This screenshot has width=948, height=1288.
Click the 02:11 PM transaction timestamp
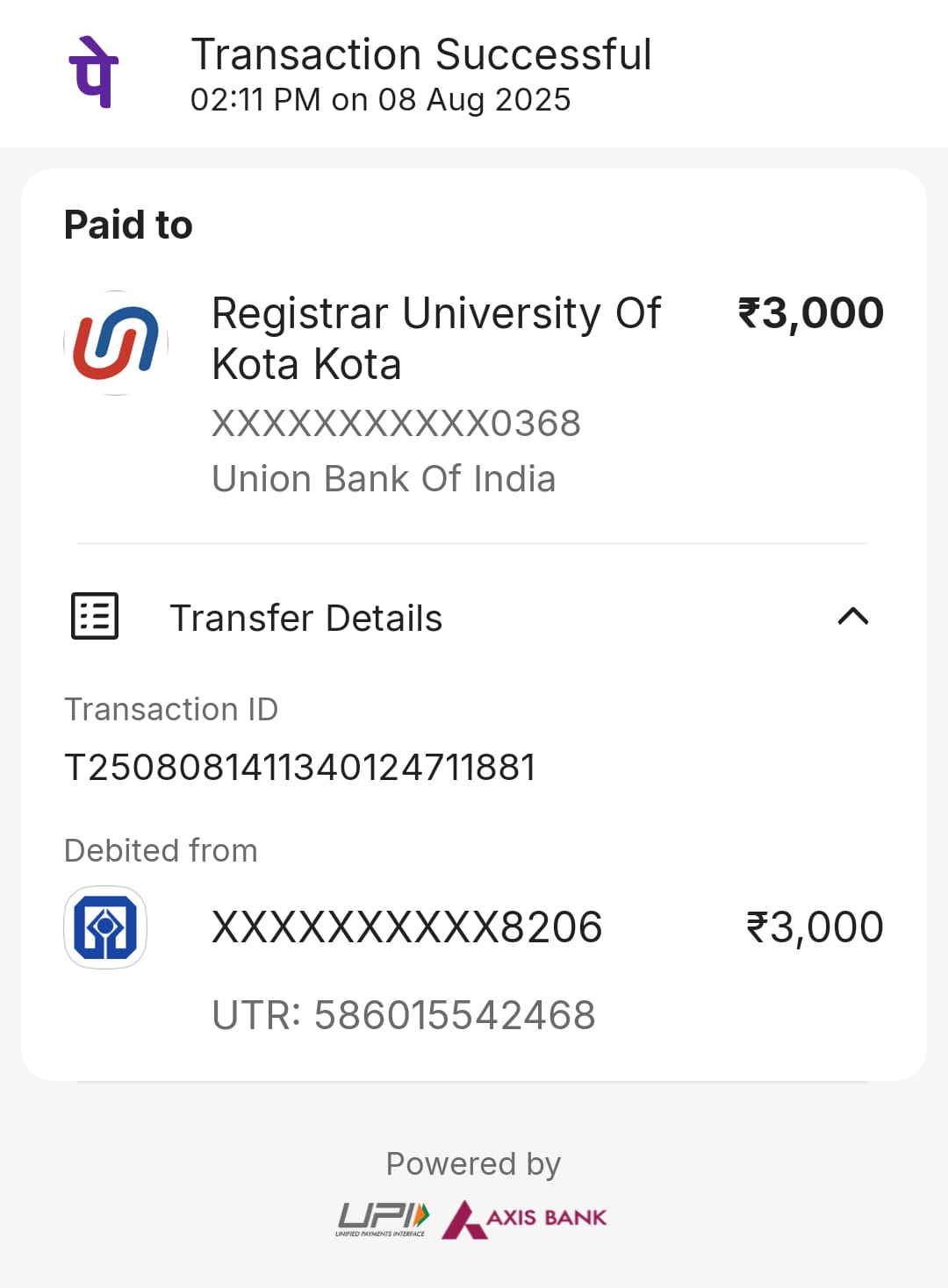point(380,100)
